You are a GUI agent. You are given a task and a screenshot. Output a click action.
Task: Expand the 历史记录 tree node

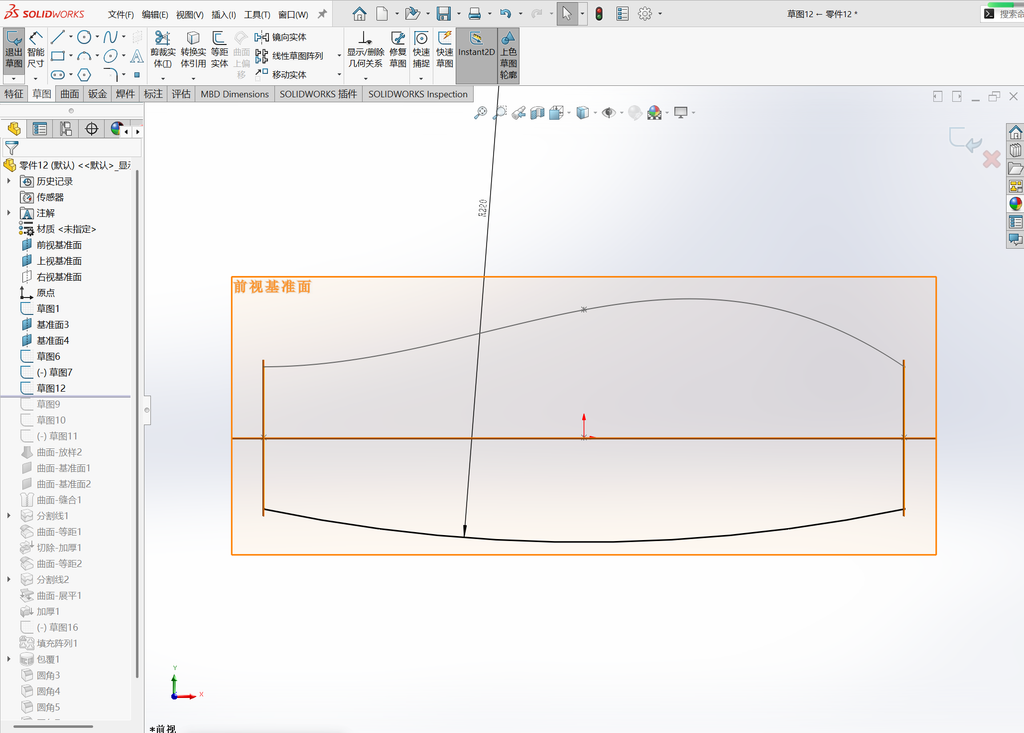pyautogui.click(x=8, y=181)
